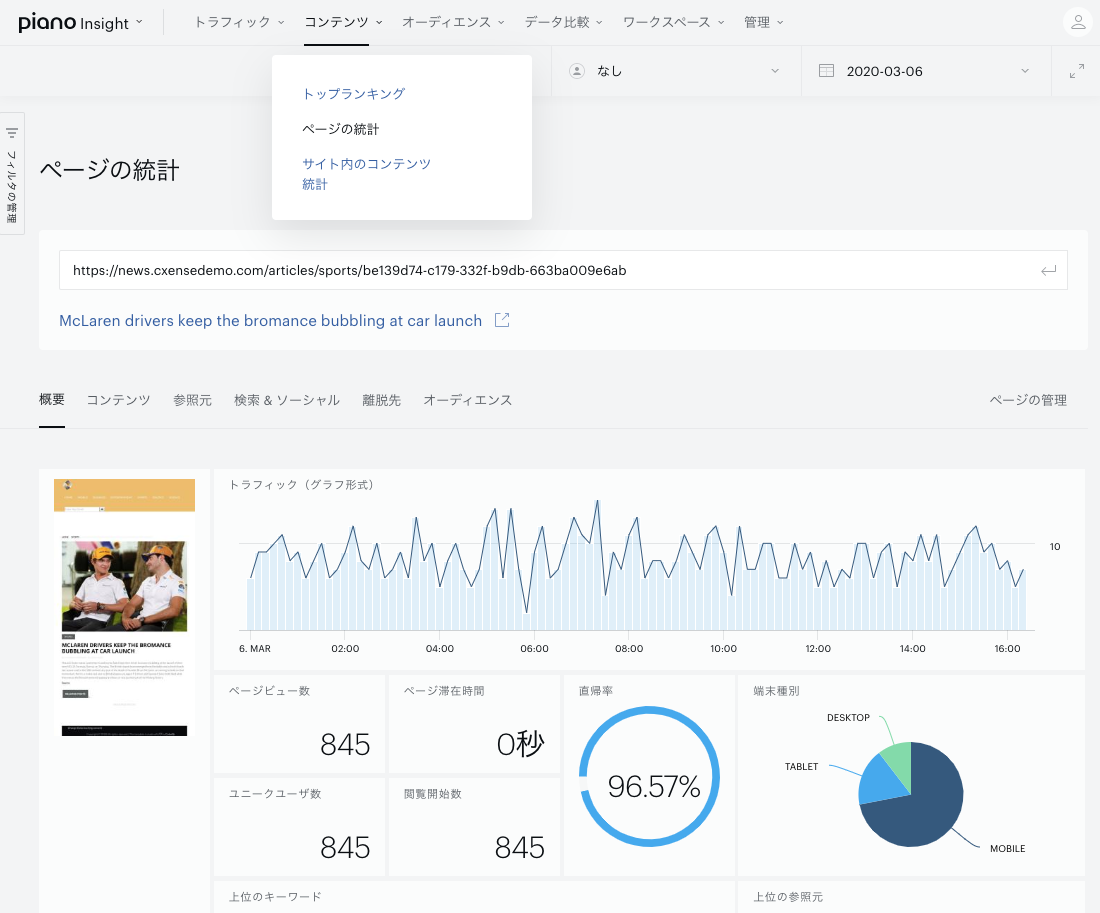1100x913 pixels.
Task: Click the calendar icon next to 2020-03-06
Action: click(x=826, y=71)
